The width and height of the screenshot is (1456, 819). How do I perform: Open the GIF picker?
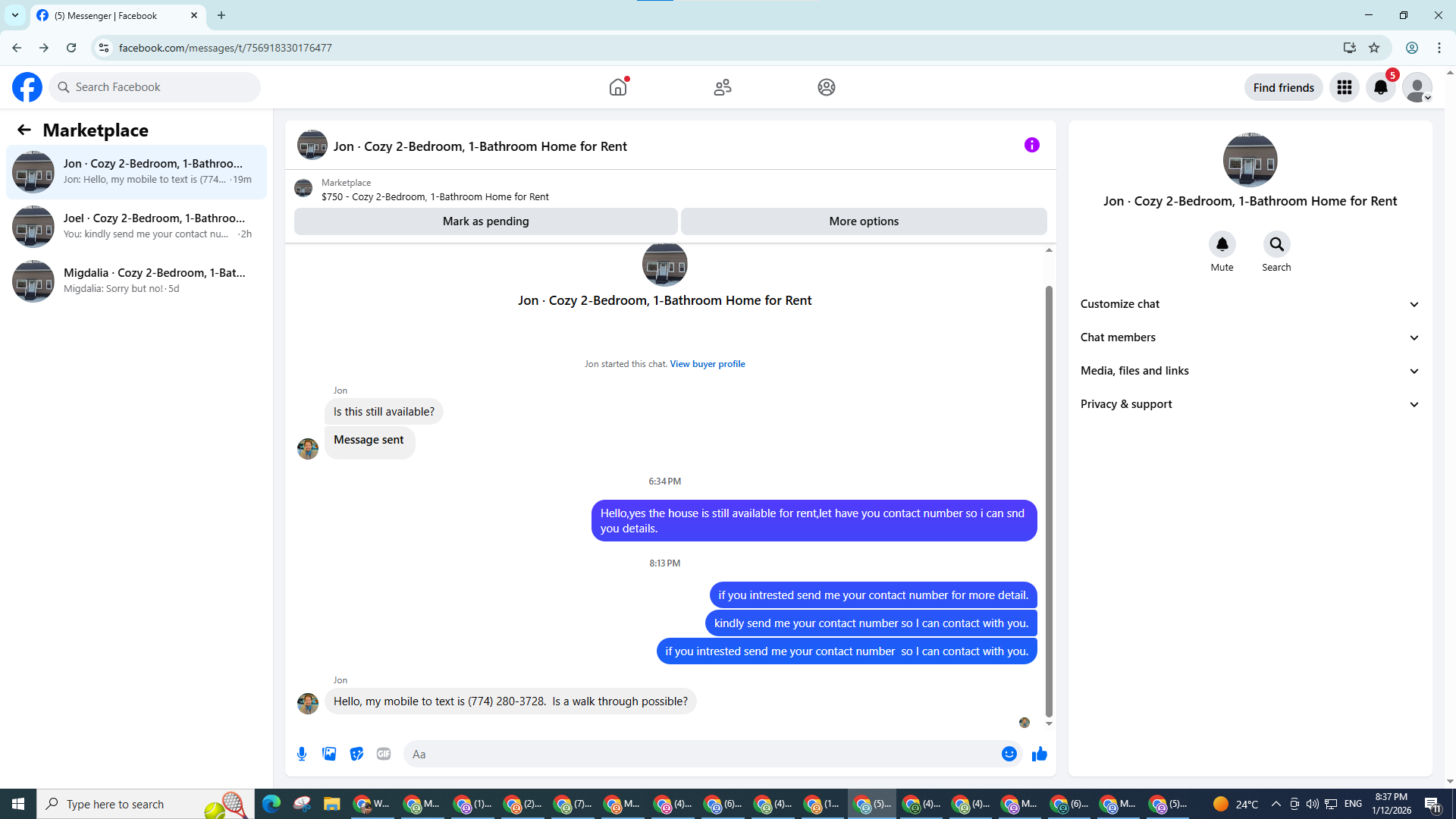[384, 754]
